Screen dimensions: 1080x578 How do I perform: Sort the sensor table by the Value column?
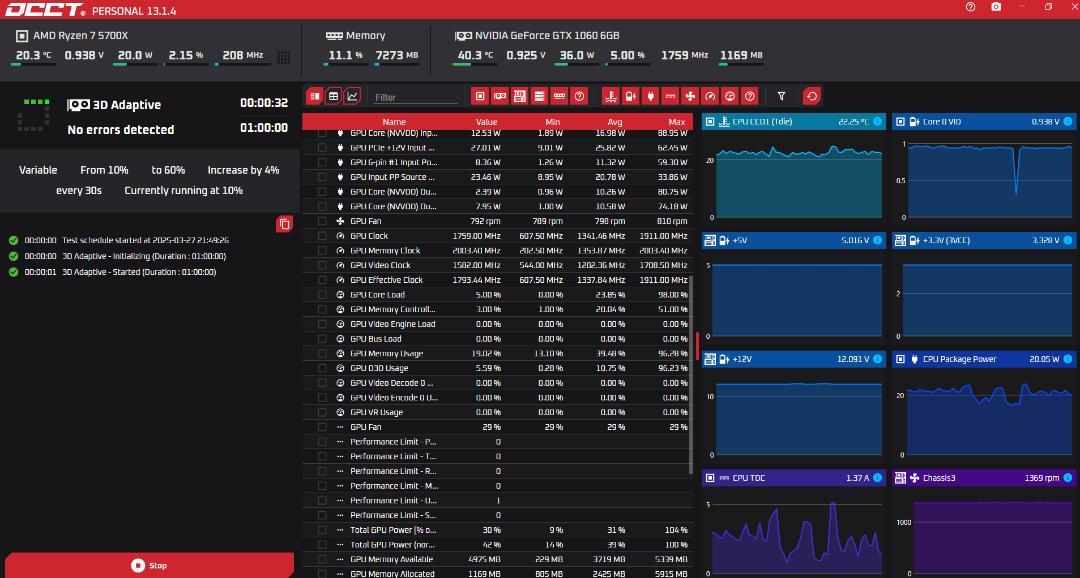click(486, 122)
